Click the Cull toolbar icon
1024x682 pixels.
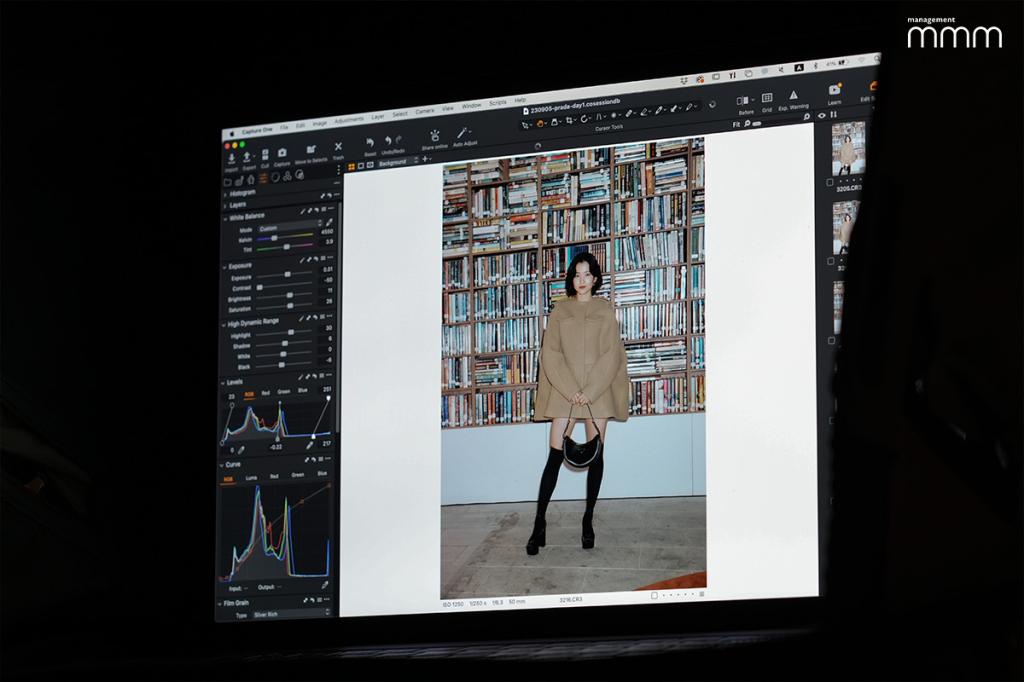(x=264, y=155)
